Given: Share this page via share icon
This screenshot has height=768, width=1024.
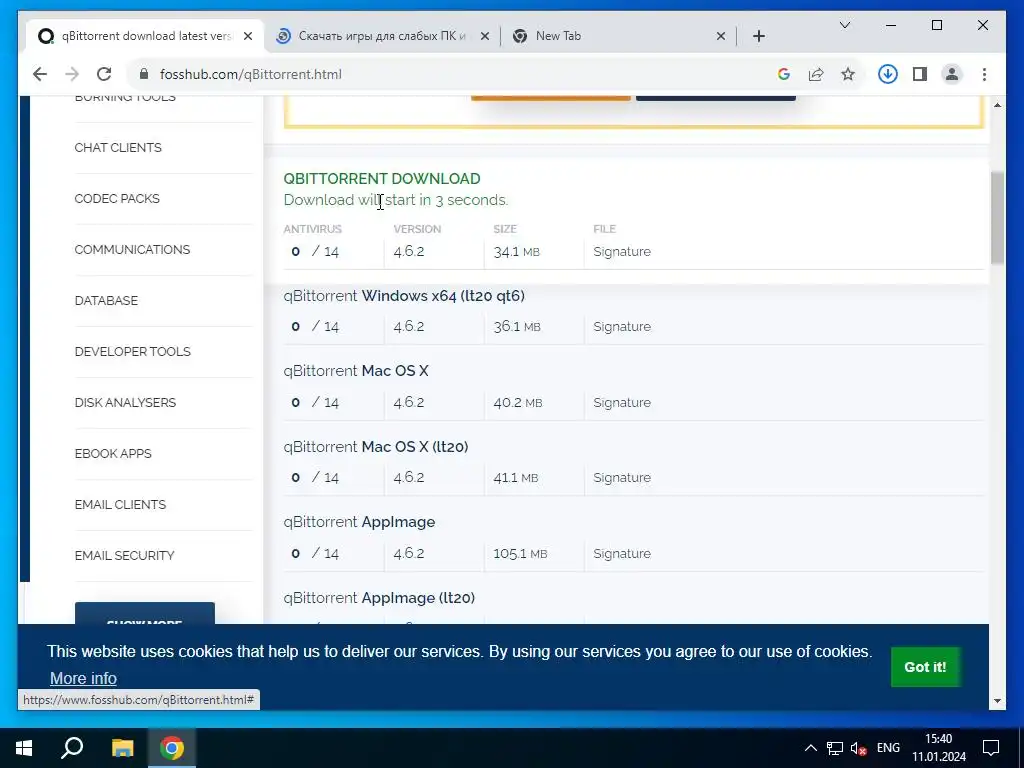Looking at the screenshot, I should 816,74.
